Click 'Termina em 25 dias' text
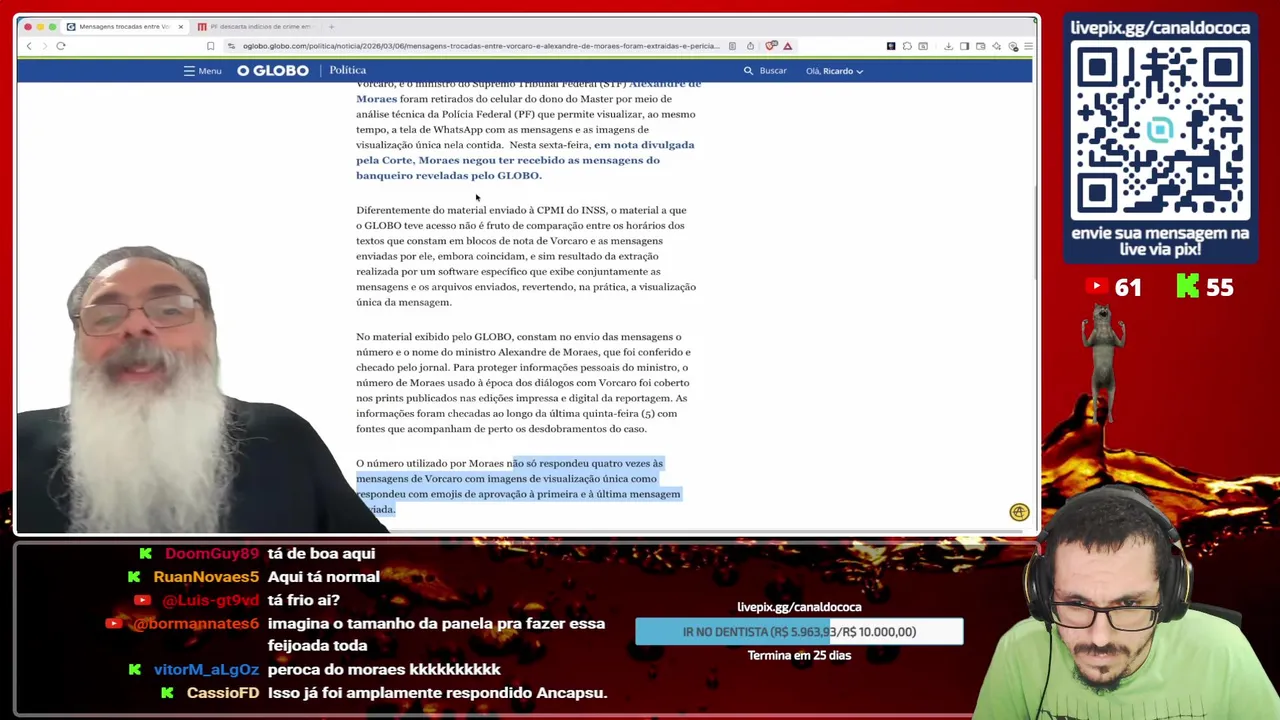This screenshot has width=1280, height=720. click(x=799, y=656)
